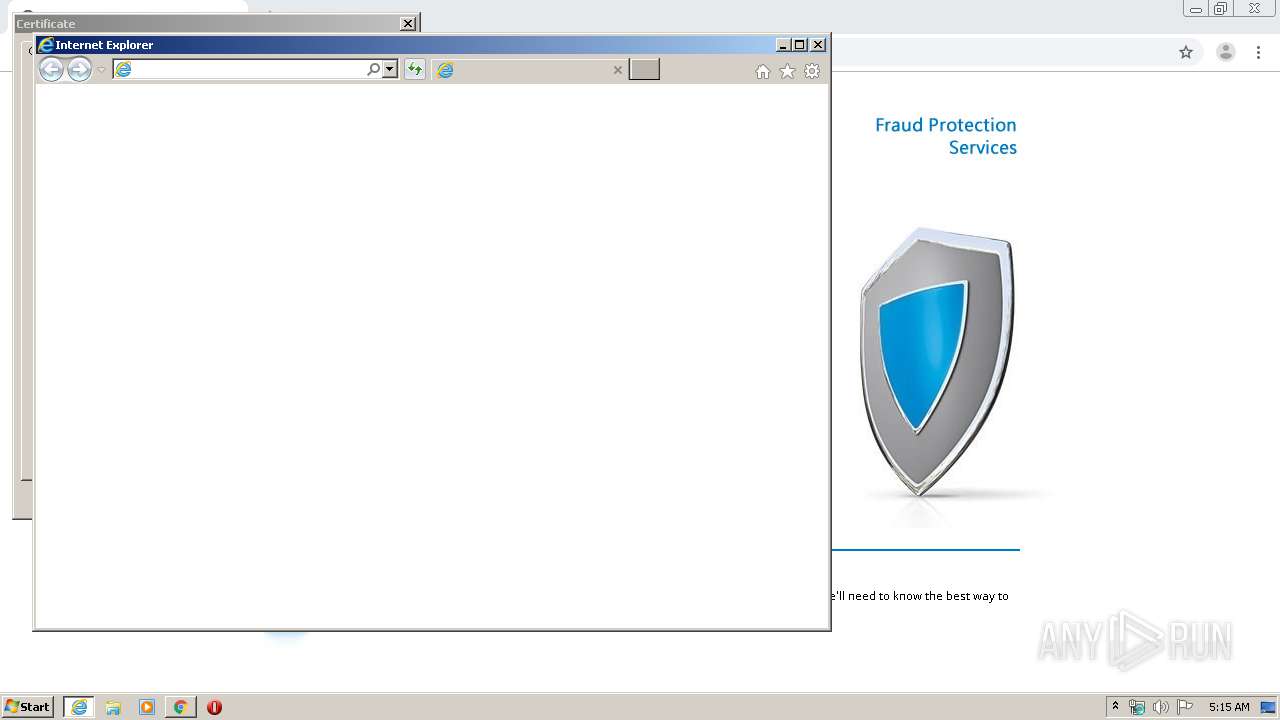Click the Internet Explorer address bar
This screenshot has height=720, width=1280.
(x=240, y=69)
